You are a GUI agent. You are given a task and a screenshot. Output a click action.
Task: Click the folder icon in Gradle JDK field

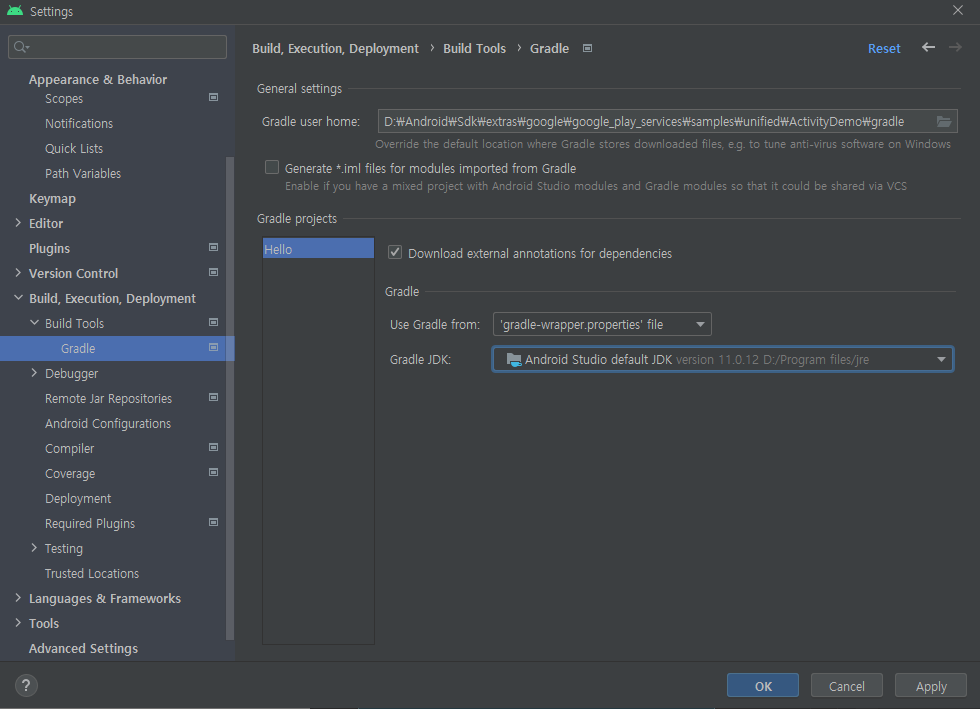click(x=514, y=360)
